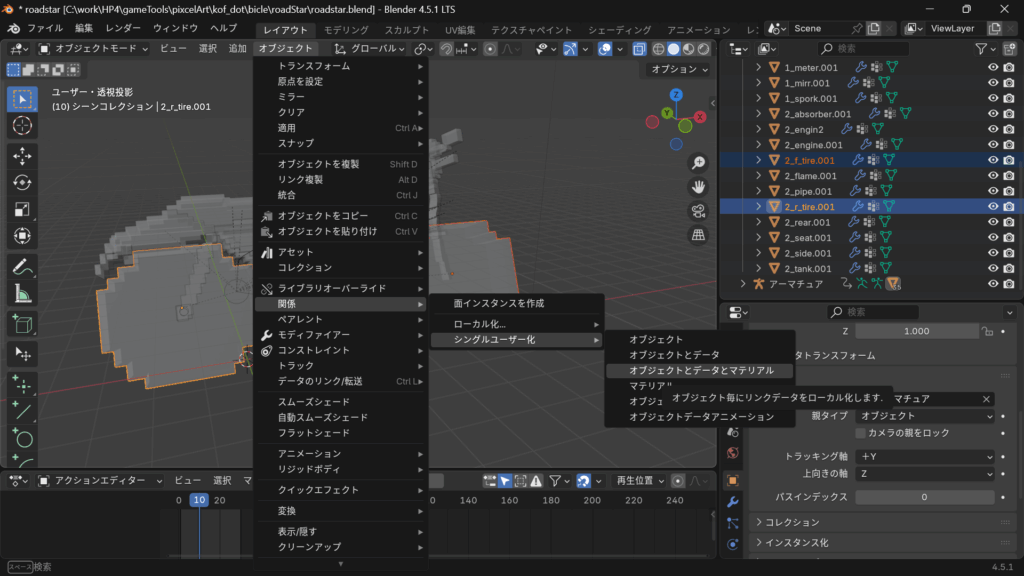This screenshot has width=1024, height=576.
Task: Expand the アーマチュア tree item
Action: click(x=743, y=284)
